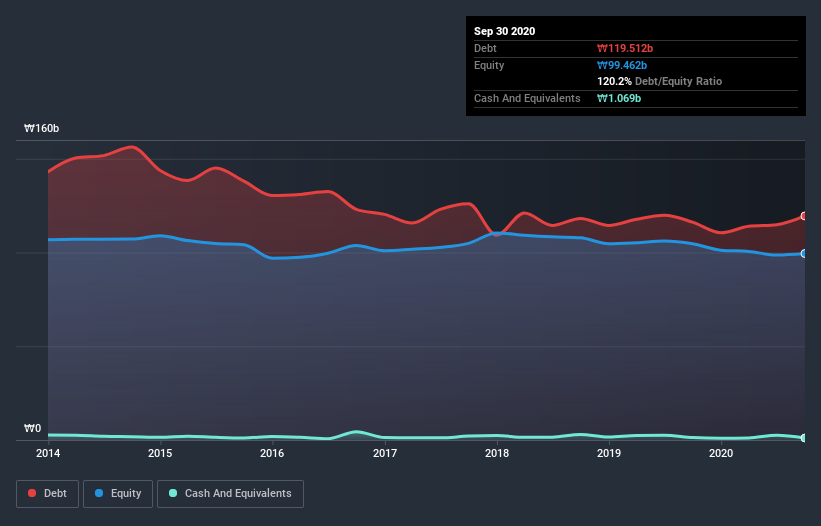
Task: Select the 2018 x-axis label
Action: [x=497, y=453]
